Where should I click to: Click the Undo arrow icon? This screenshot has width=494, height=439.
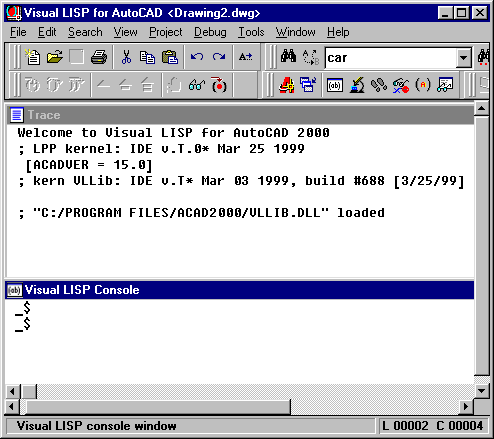pos(197,57)
